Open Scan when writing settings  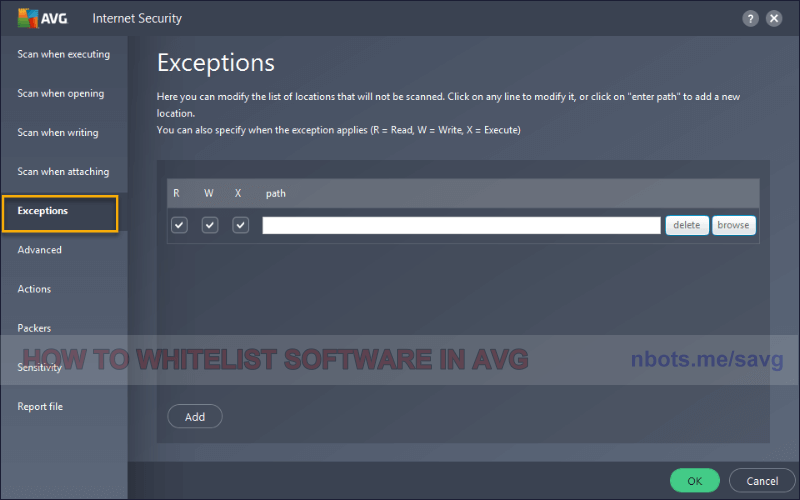(x=58, y=133)
